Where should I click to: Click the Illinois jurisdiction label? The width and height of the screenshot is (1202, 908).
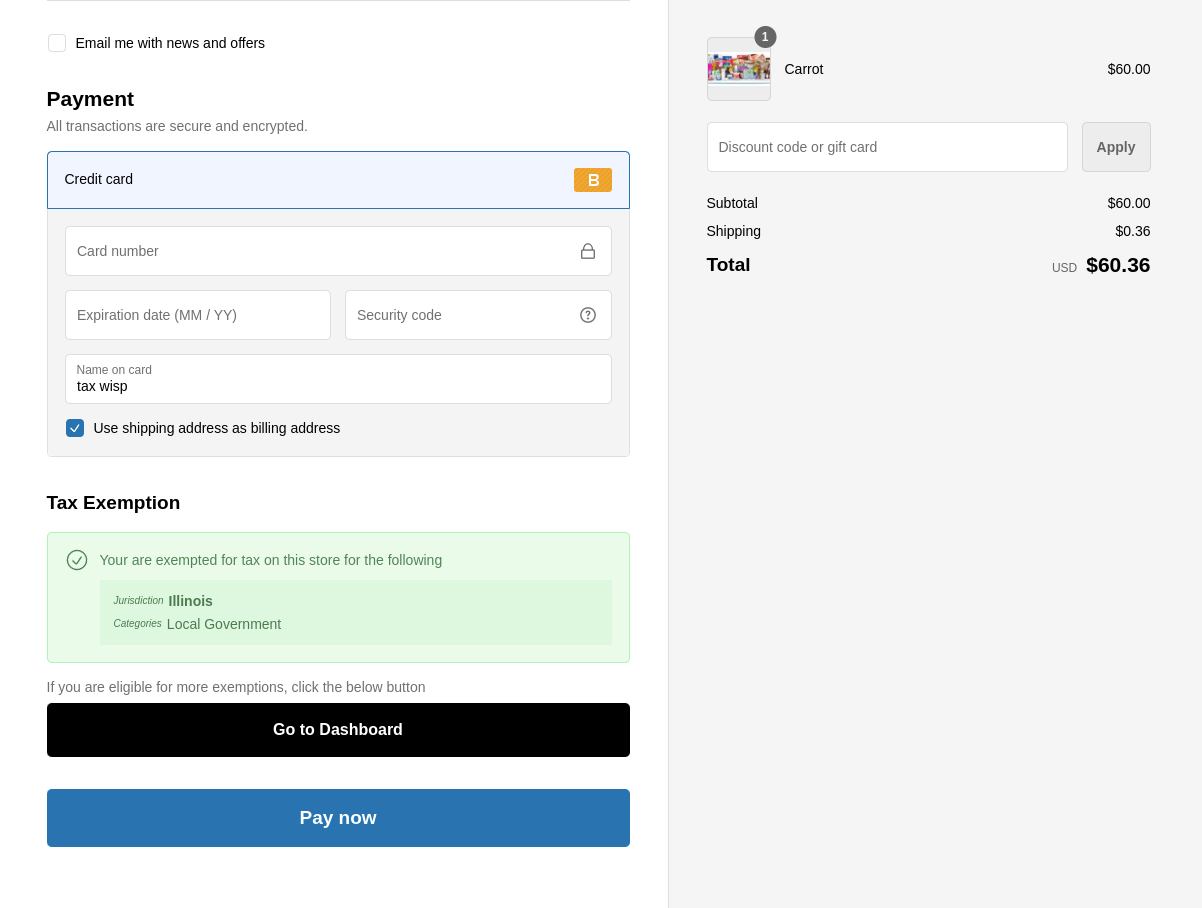click(190, 601)
